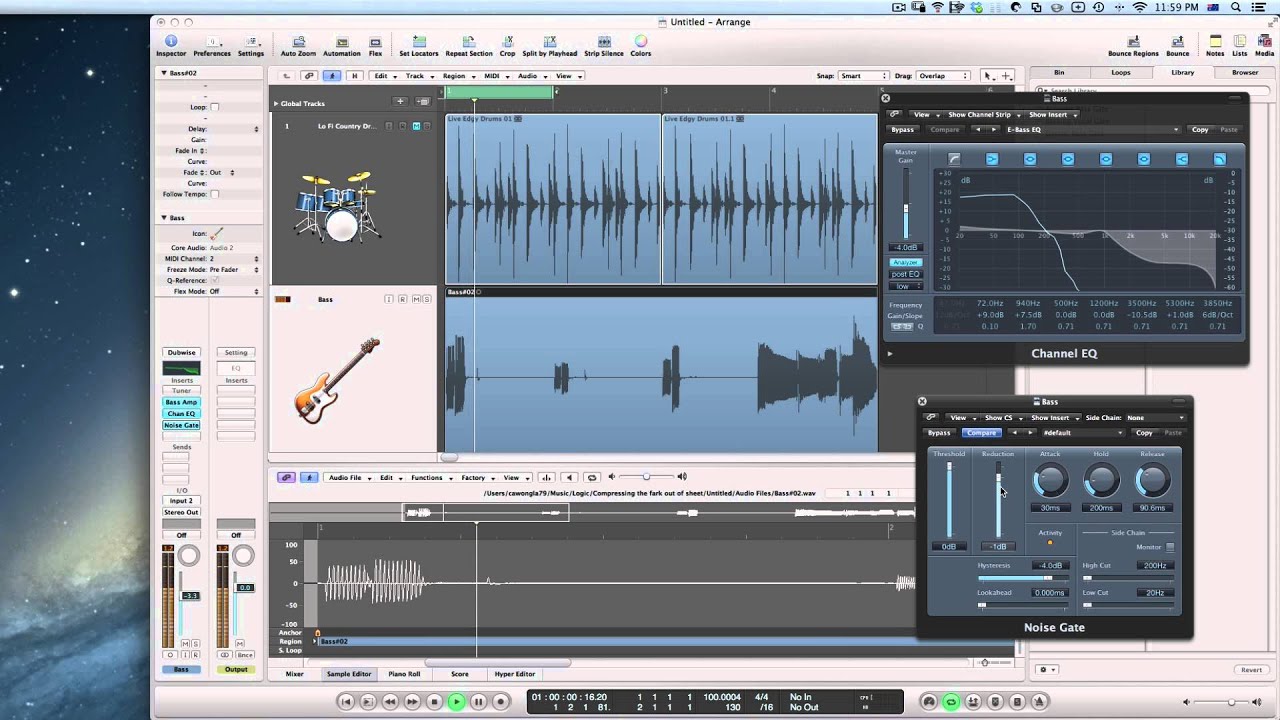
Task: Click the transport Stop button
Action: (x=434, y=702)
